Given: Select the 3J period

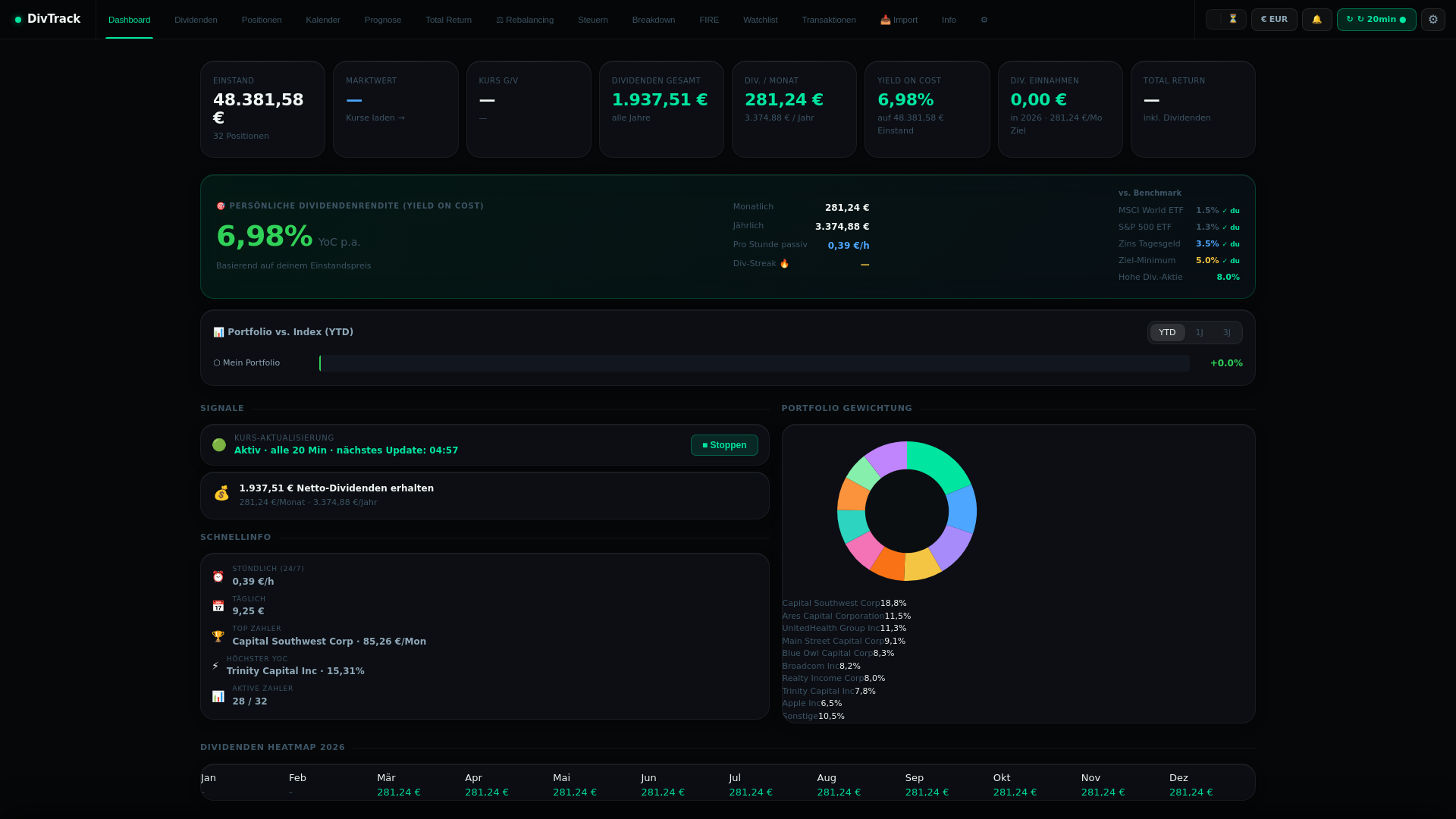Looking at the screenshot, I should [1227, 332].
